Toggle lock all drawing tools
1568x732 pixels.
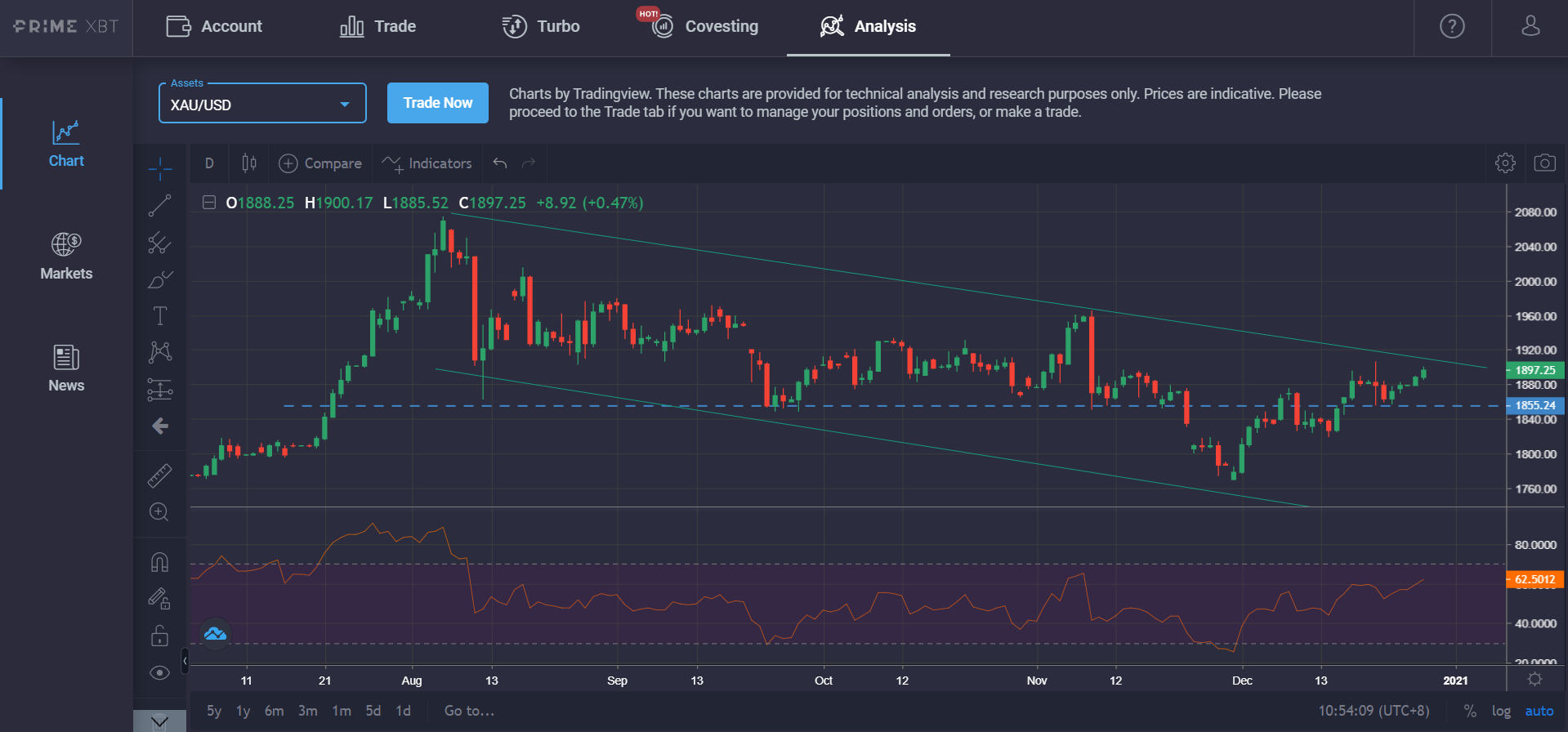[160, 636]
